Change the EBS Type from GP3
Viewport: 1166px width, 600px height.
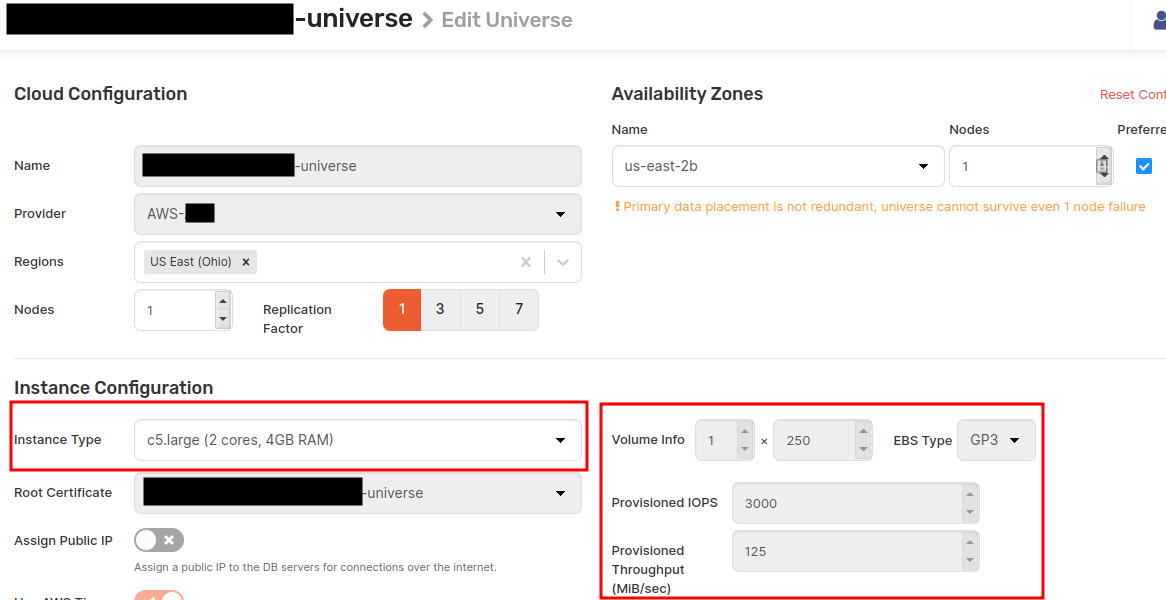(x=996, y=439)
